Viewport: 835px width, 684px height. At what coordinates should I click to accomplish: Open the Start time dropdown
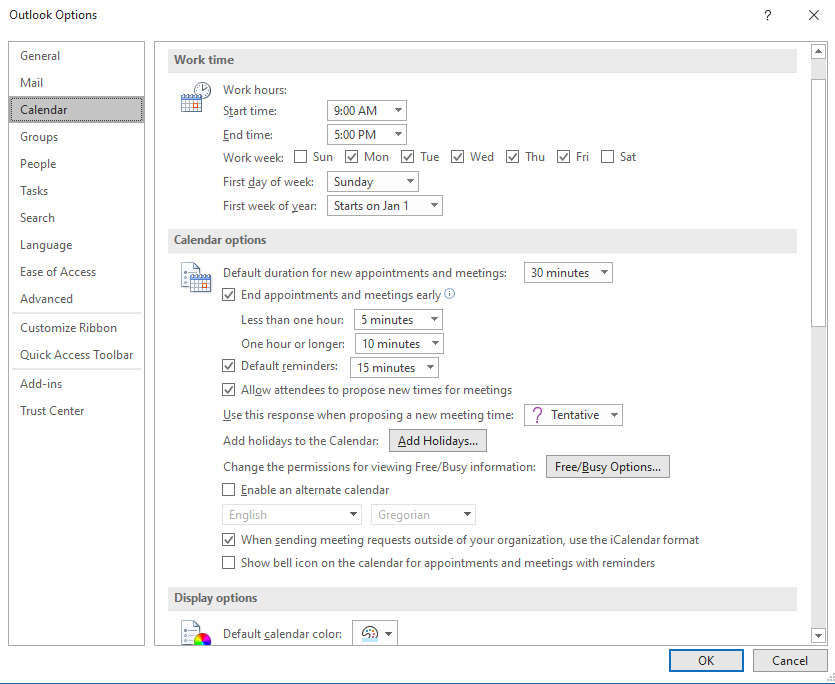coord(366,110)
